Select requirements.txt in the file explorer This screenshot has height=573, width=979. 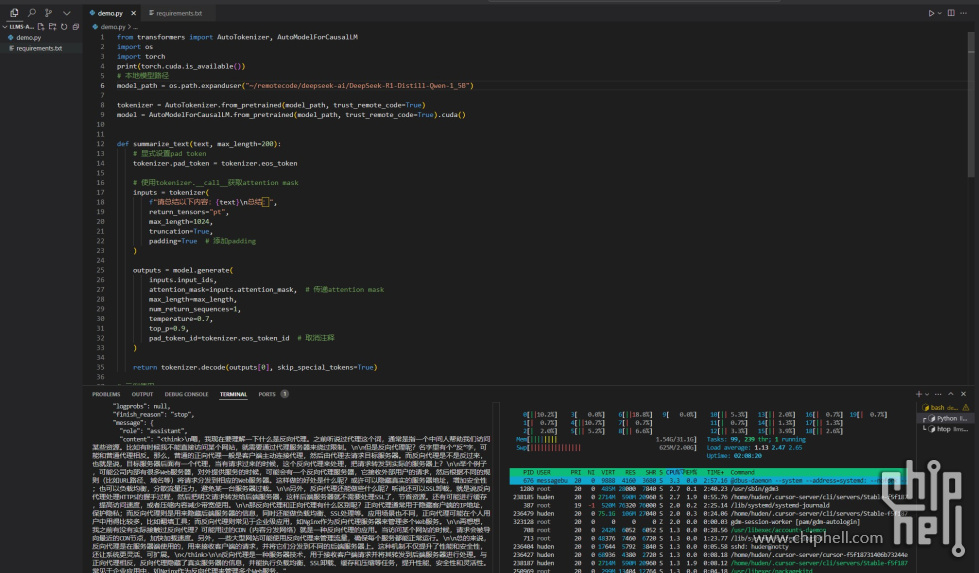[x=41, y=48]
